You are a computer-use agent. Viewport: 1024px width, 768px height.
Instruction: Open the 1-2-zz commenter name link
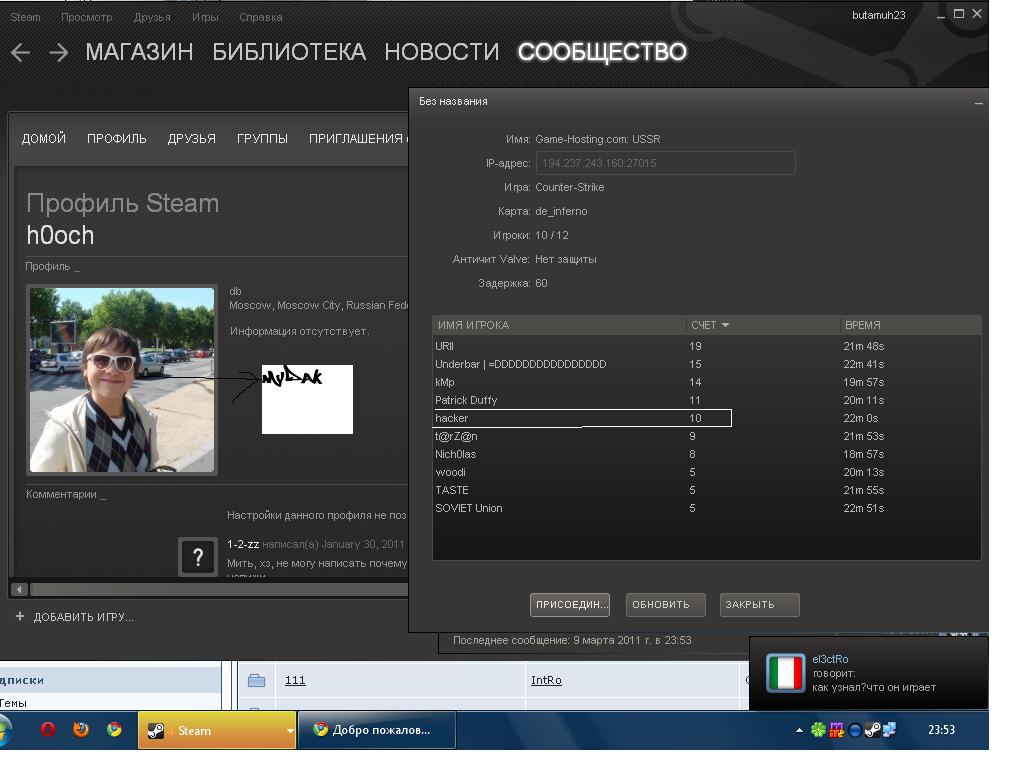point(243,544)
